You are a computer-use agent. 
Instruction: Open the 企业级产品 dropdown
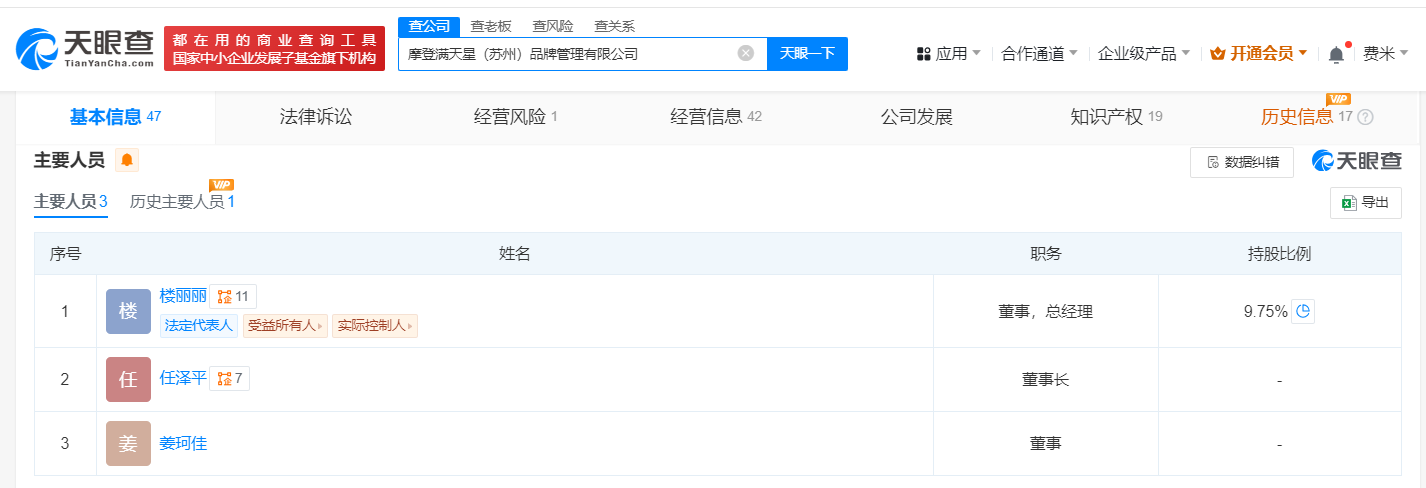pos(1143,54)
